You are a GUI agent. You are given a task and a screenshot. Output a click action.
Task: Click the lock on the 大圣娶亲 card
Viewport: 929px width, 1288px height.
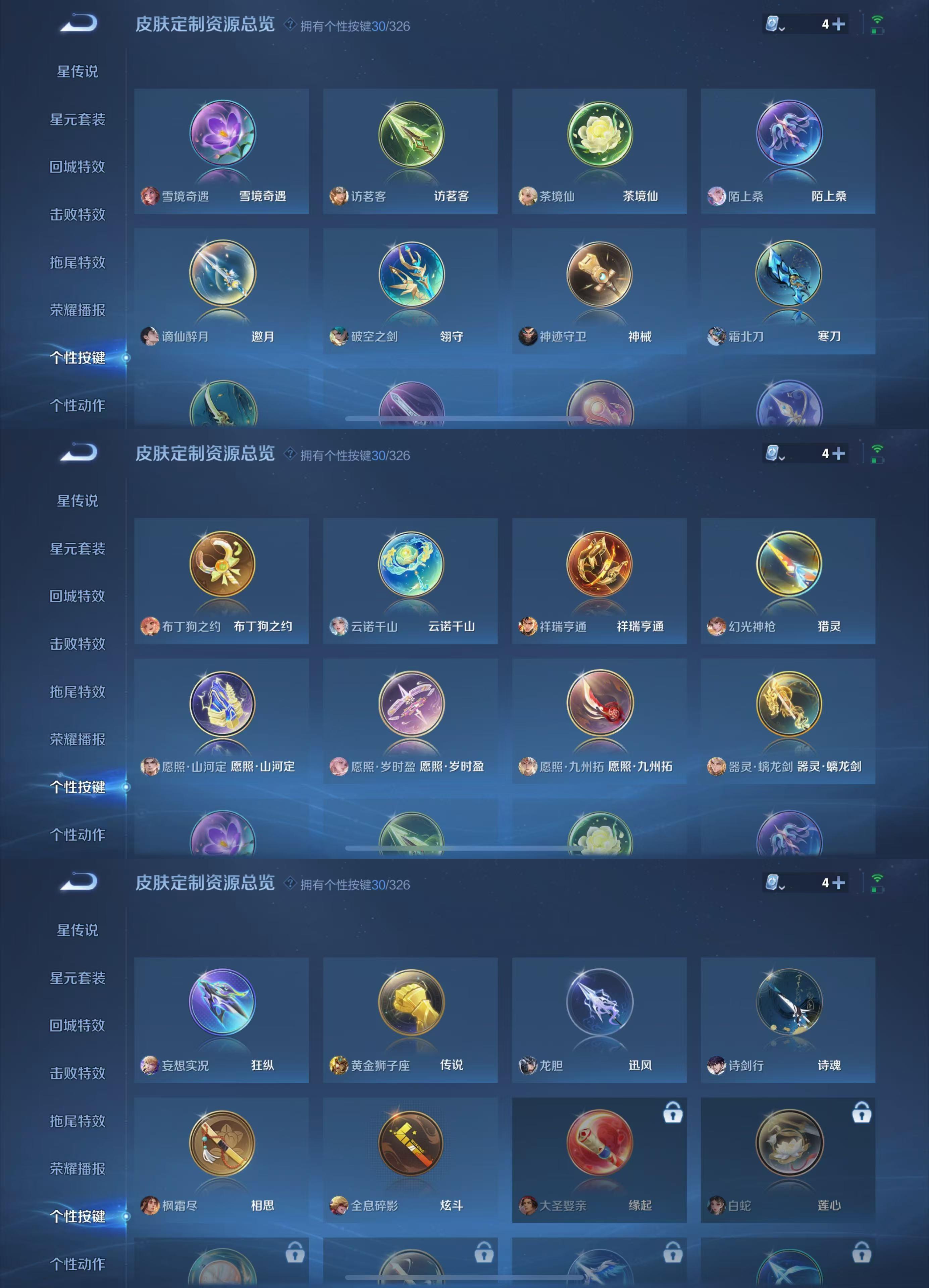point(673,1112)
